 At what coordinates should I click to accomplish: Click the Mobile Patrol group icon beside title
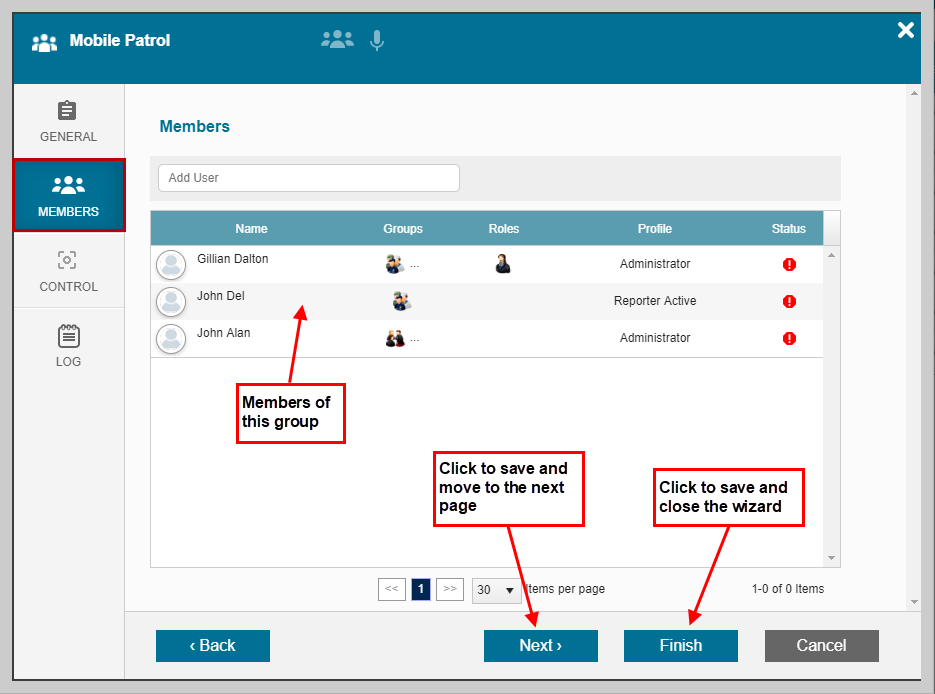coord(44,43)
